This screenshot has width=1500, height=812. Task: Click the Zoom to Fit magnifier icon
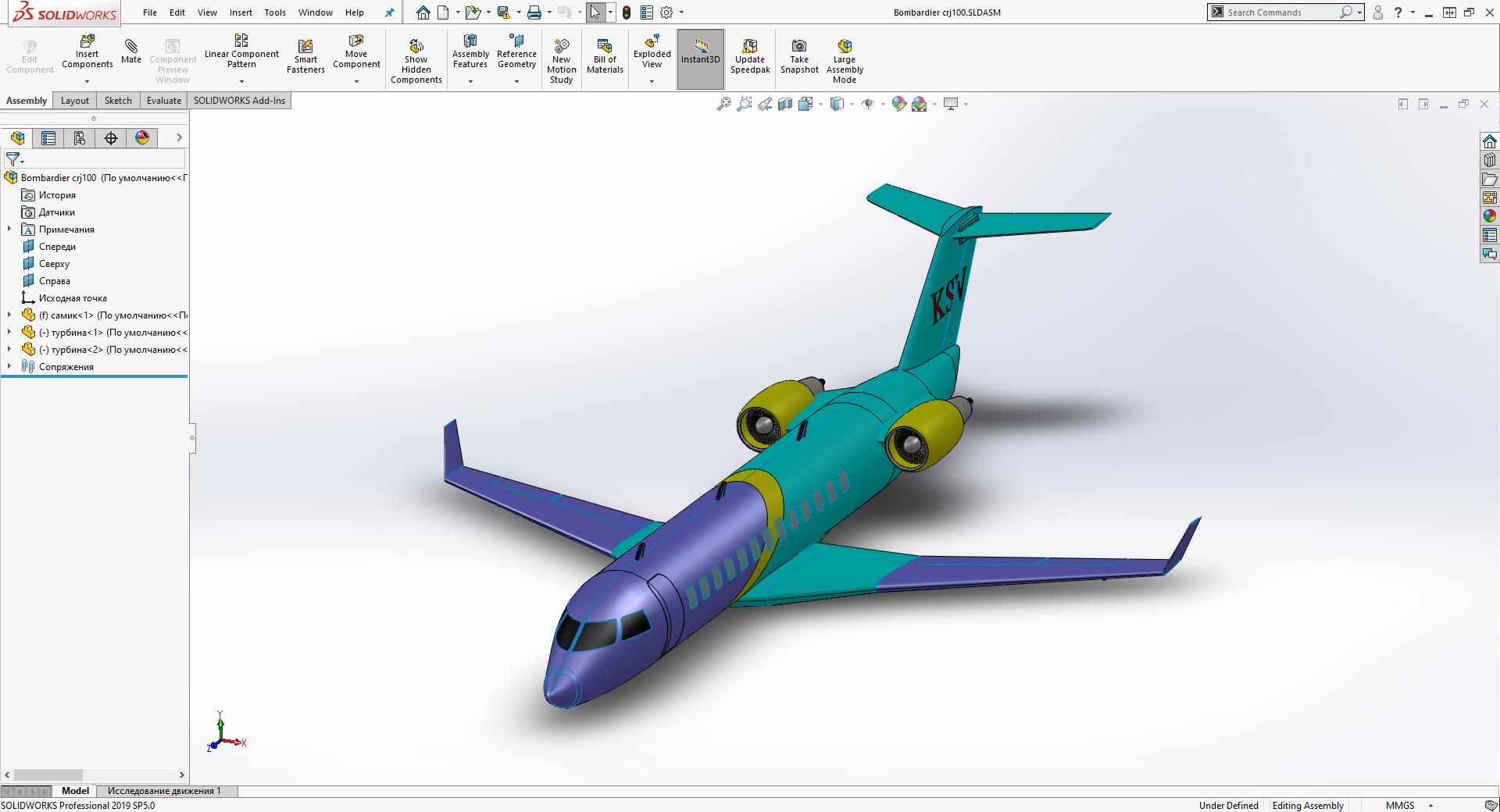(723, 104)
